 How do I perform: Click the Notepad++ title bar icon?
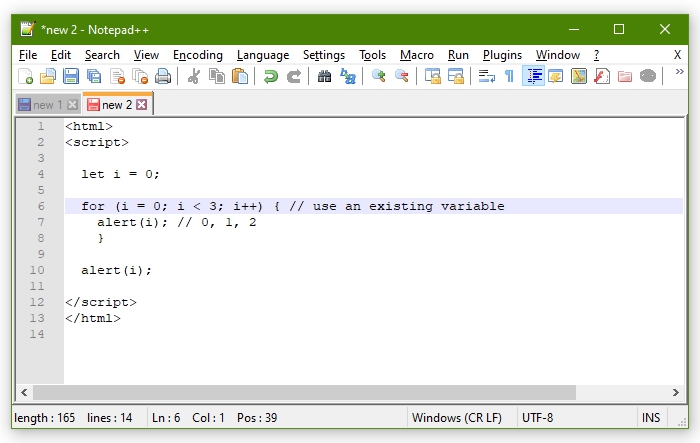28,29
